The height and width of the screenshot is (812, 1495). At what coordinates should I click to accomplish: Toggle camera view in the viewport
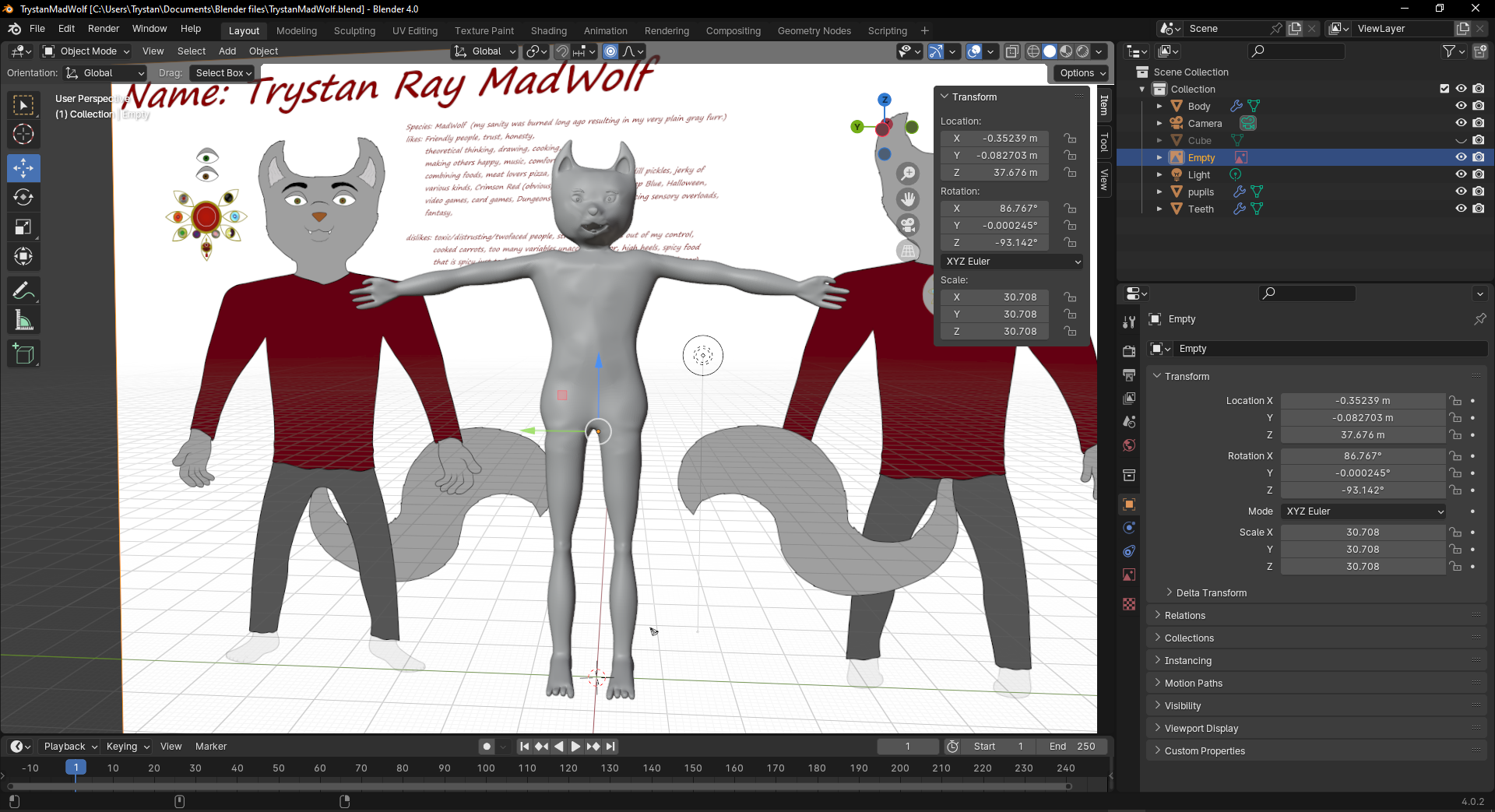pyautogui.click(x=908, y=226)
